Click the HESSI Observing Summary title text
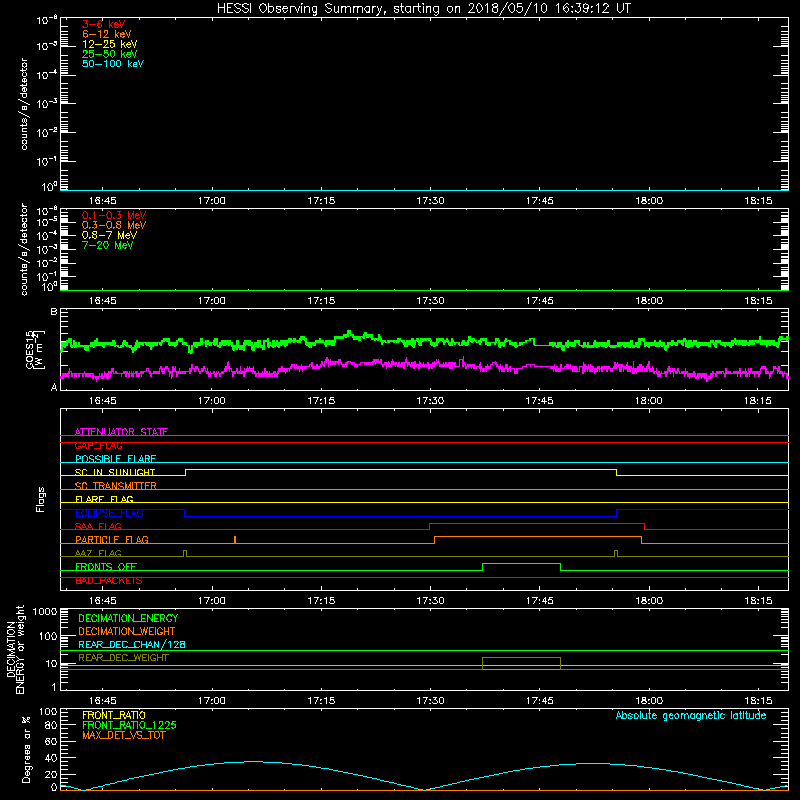The height and width of the screenshot is (800, 800). click(423, 9)
